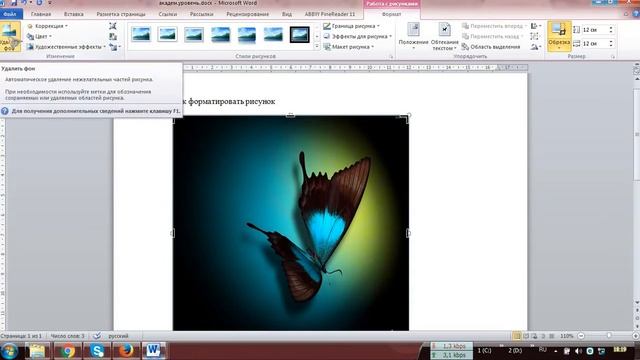Apply the fifth picture style thumbnail
The image size is (640, 360).
(x=247, y=34)
